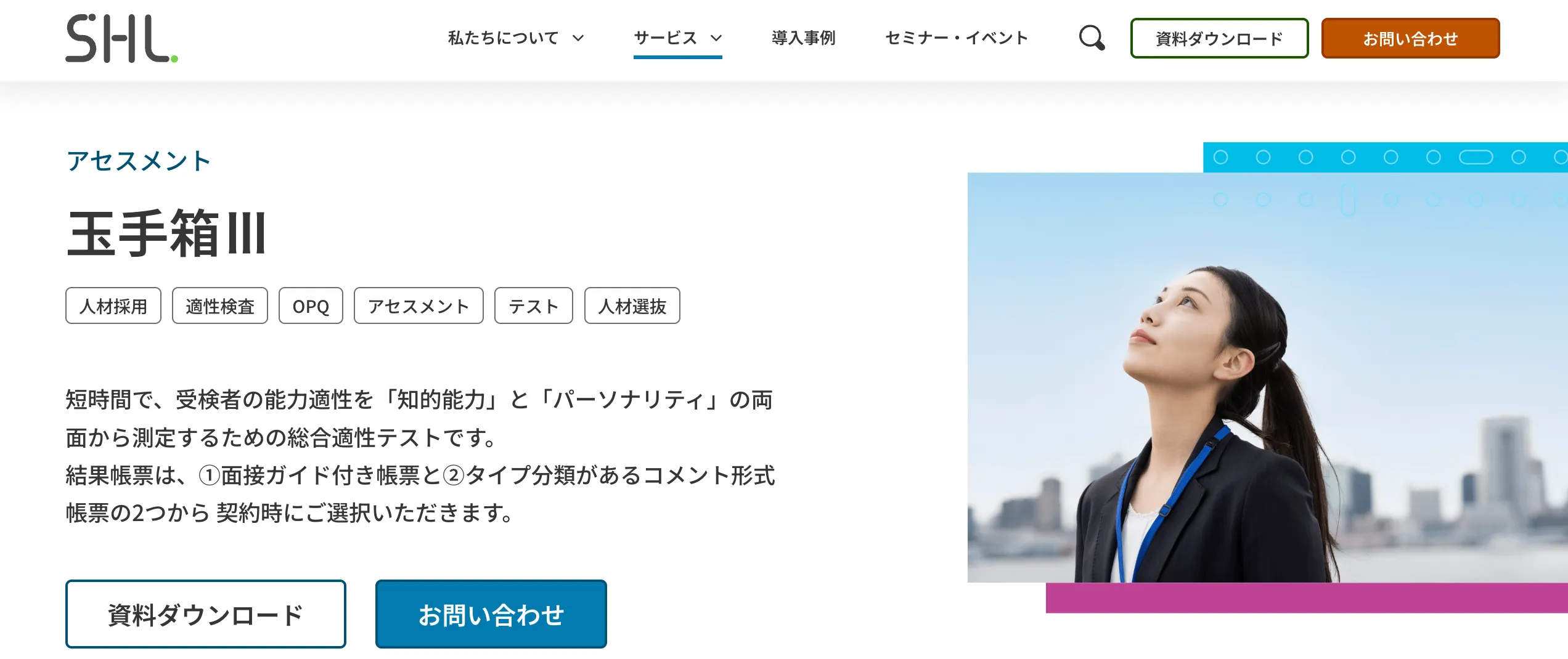Open the site search magnifier icon
The width and height of the screenshot is (1568, 659).
click(1092, 38)
